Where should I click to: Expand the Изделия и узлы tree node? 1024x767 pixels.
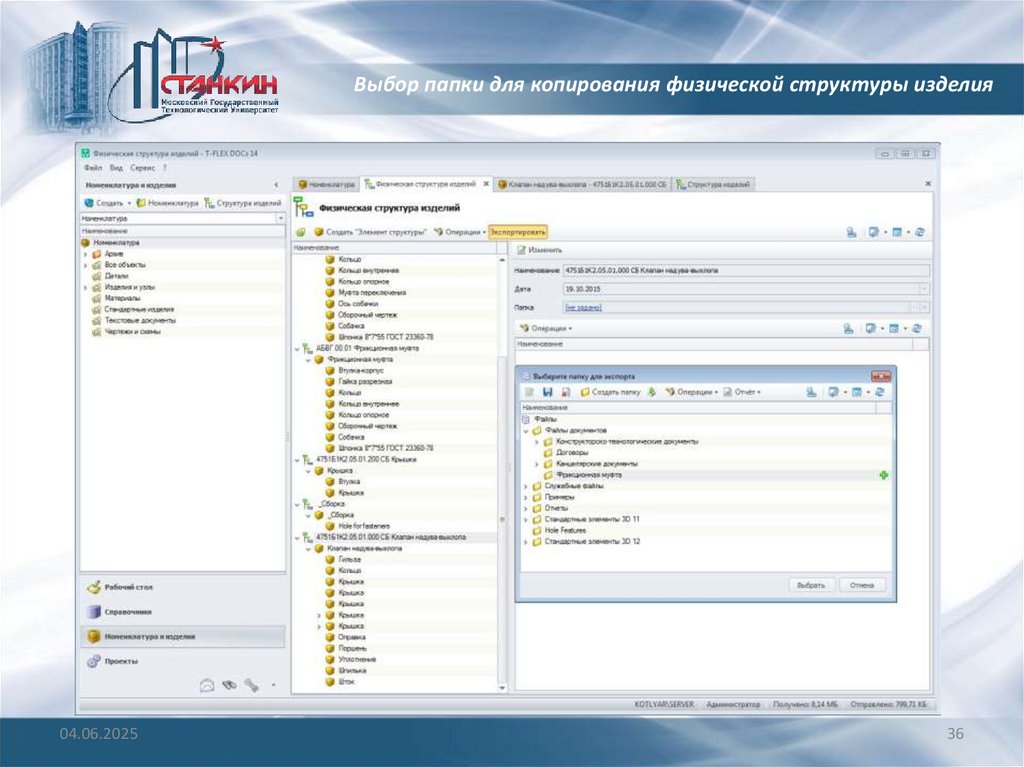[85, 287]
